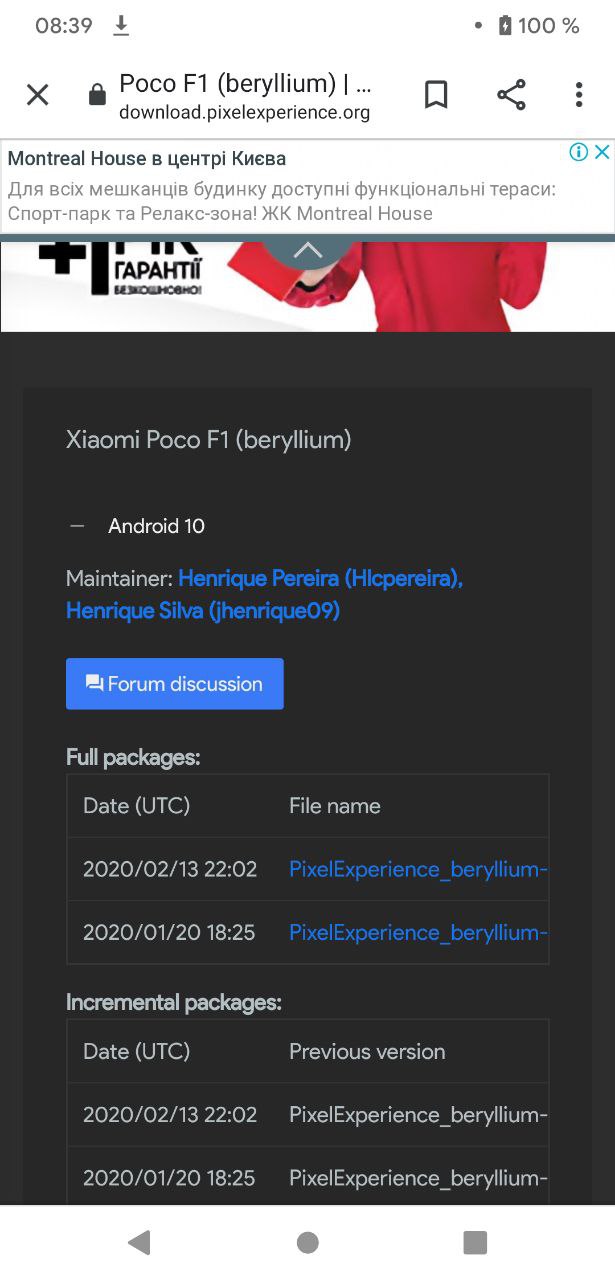Tap the page title URL bar
615x1280 pixels.
(x=245, y=96)
